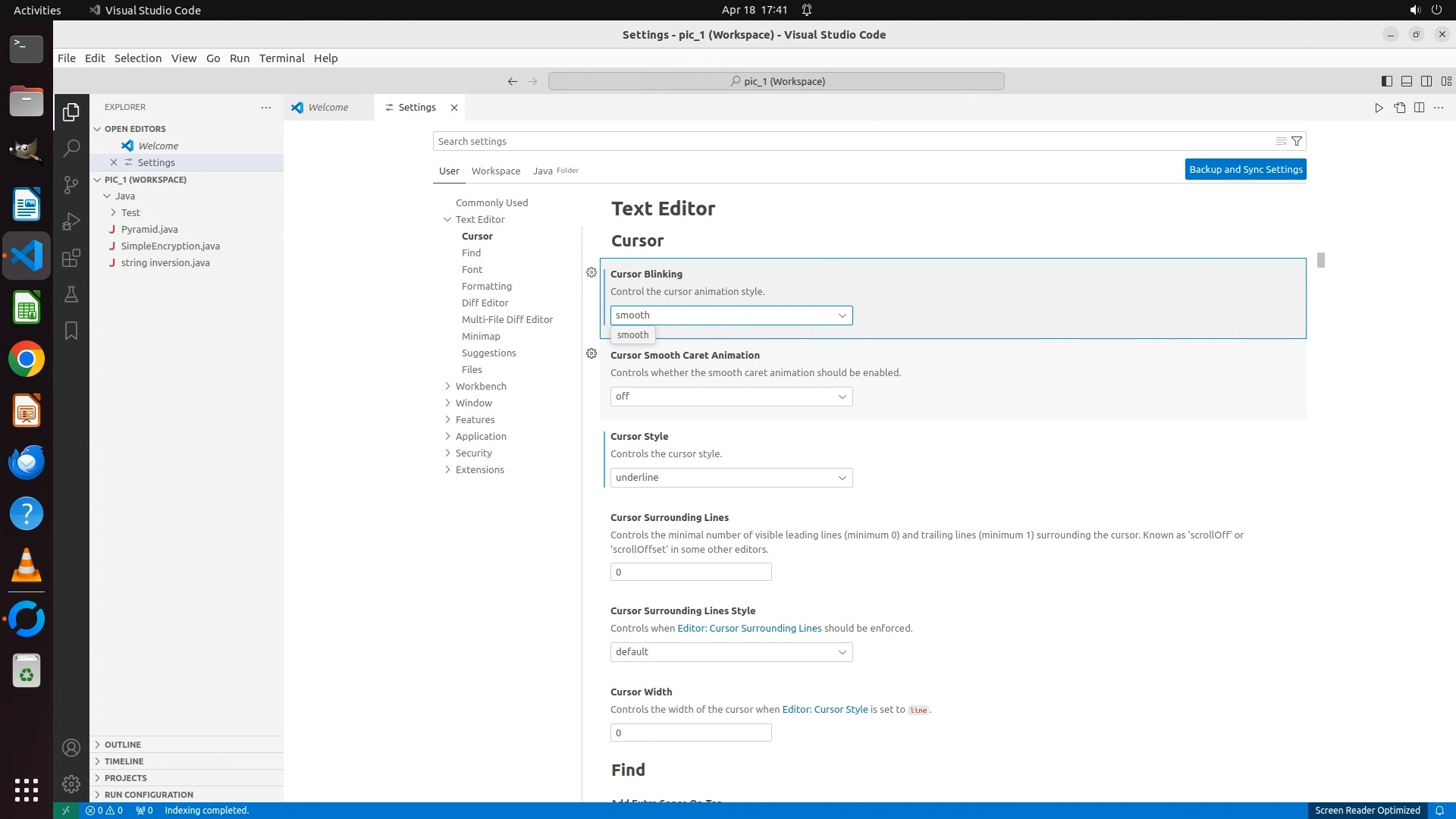Click the settings scrollbar thumb
This screenshot has height=819, width=1456.
[x=1320, y=260]
